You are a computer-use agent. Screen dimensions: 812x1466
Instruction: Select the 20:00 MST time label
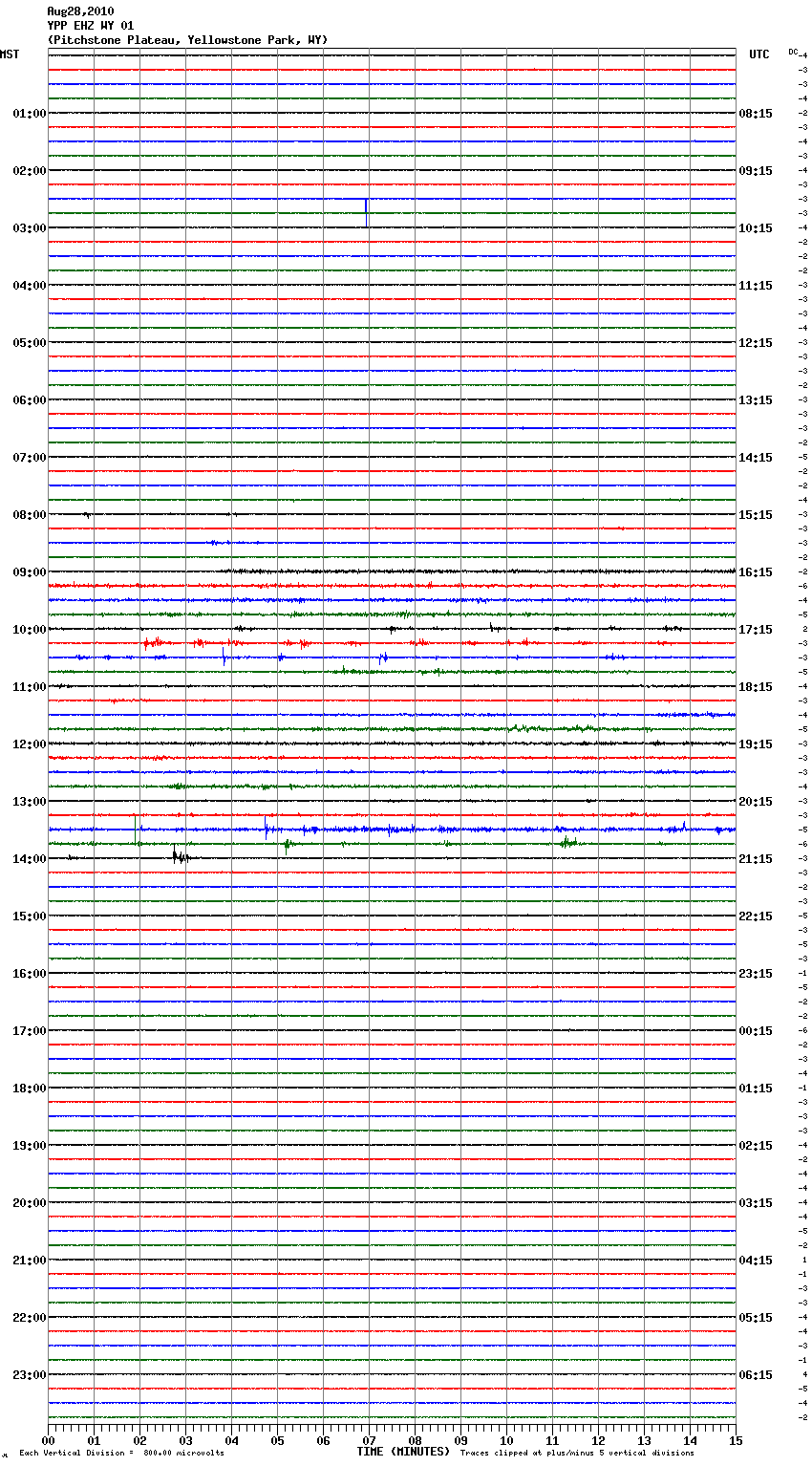pyautogui.click(x=30, y=1203)
